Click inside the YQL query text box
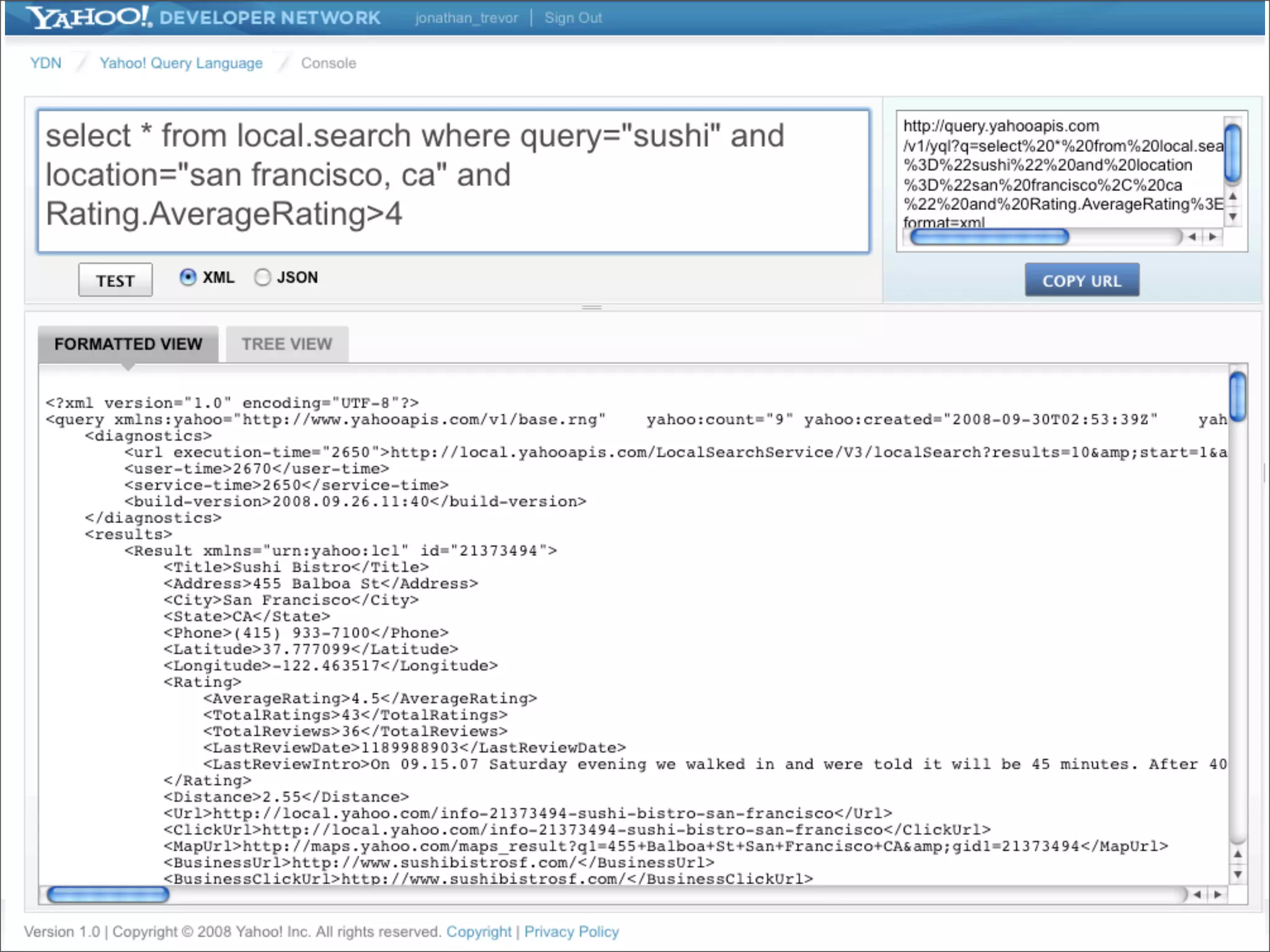Image resolution: width=1270 pixels, height=952 pixels. [x=454, y=181]
